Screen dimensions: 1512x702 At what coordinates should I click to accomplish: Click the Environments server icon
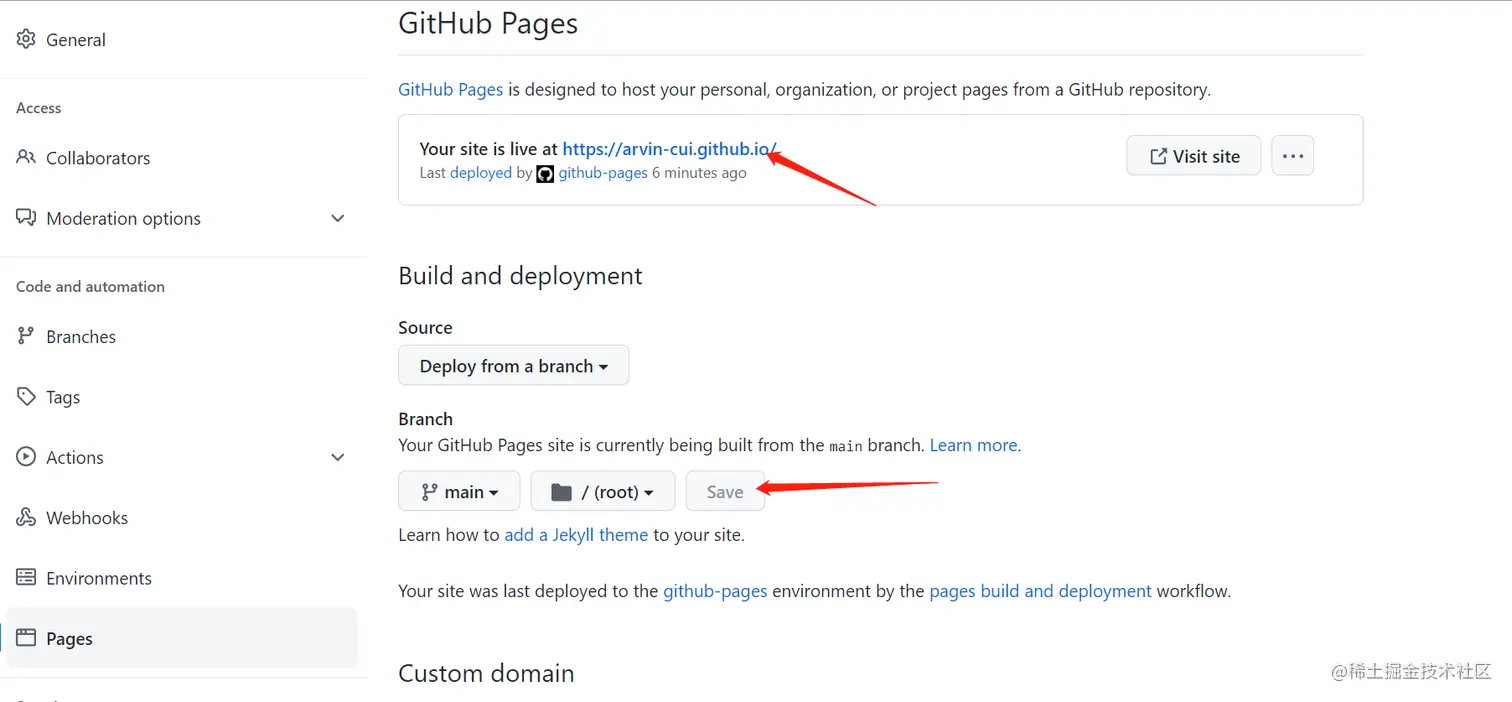pyautogui.click(x=26, y=578)
